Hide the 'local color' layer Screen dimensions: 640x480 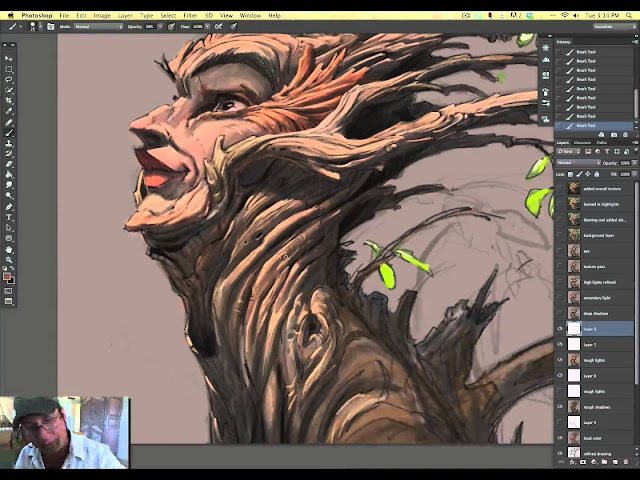(560, 438)
